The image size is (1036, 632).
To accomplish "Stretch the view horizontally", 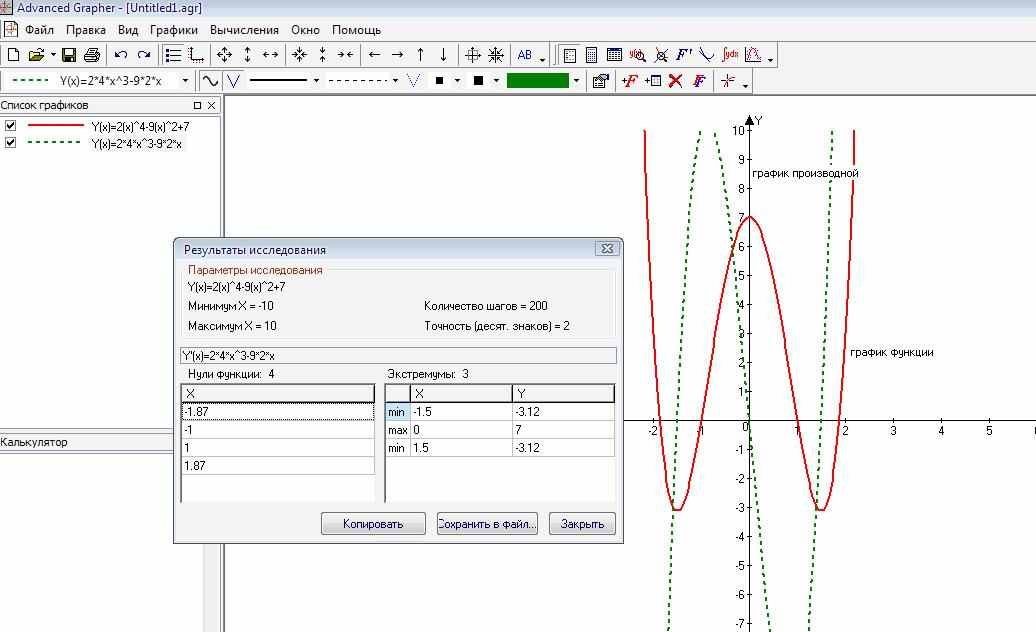I will click(270, 55).
